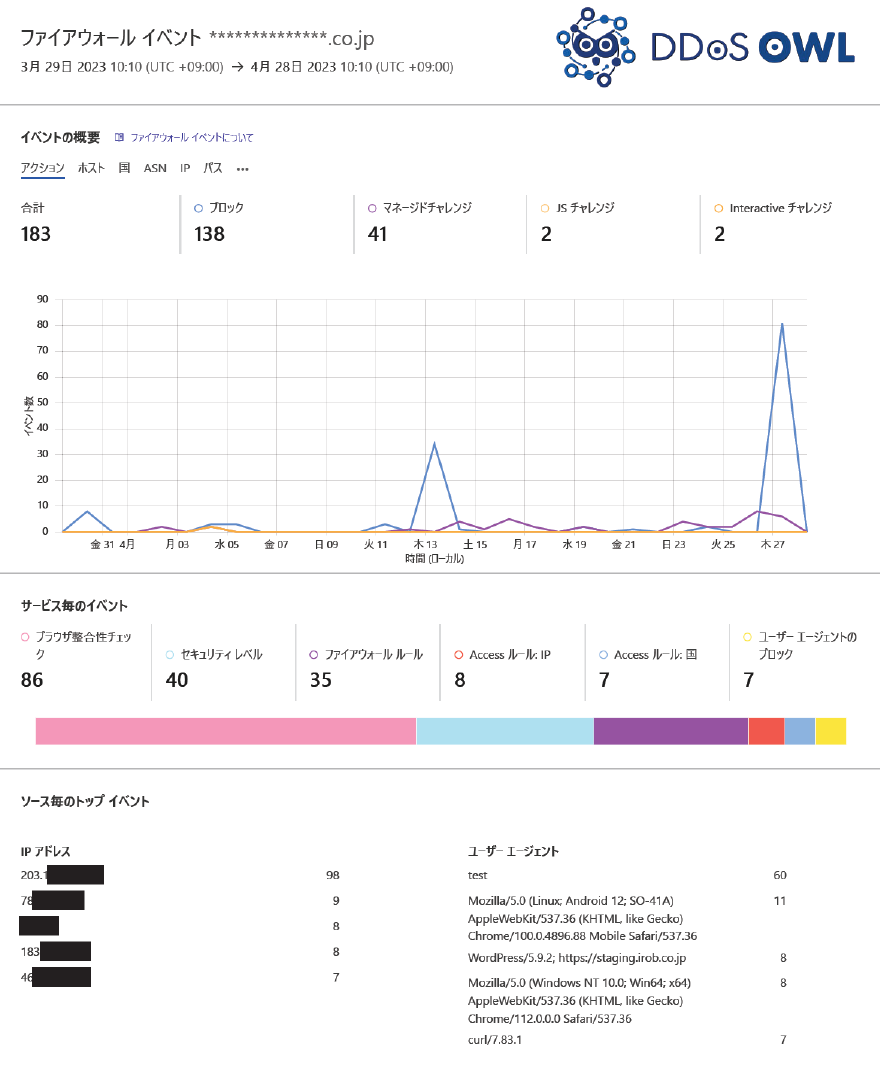Screen dimensions: 880x1065
Task: Click the tall spike near 木27 on the chart
Action: 783,325
